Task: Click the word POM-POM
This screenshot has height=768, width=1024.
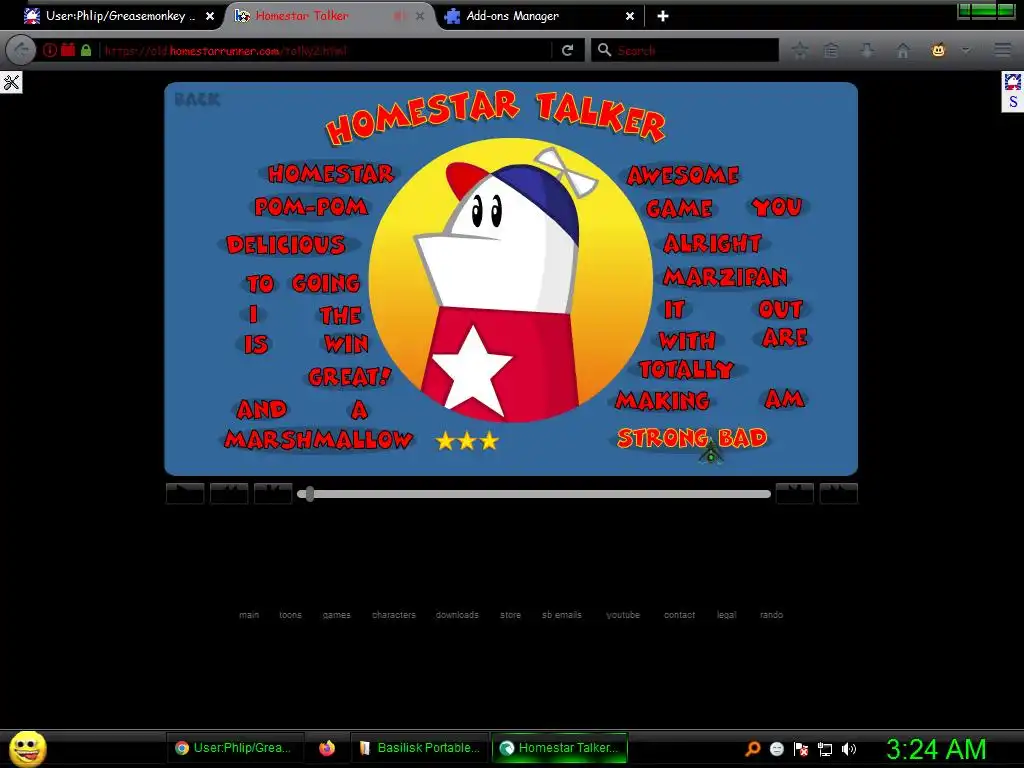Action: pyautogui.click(x=311, y=207)
